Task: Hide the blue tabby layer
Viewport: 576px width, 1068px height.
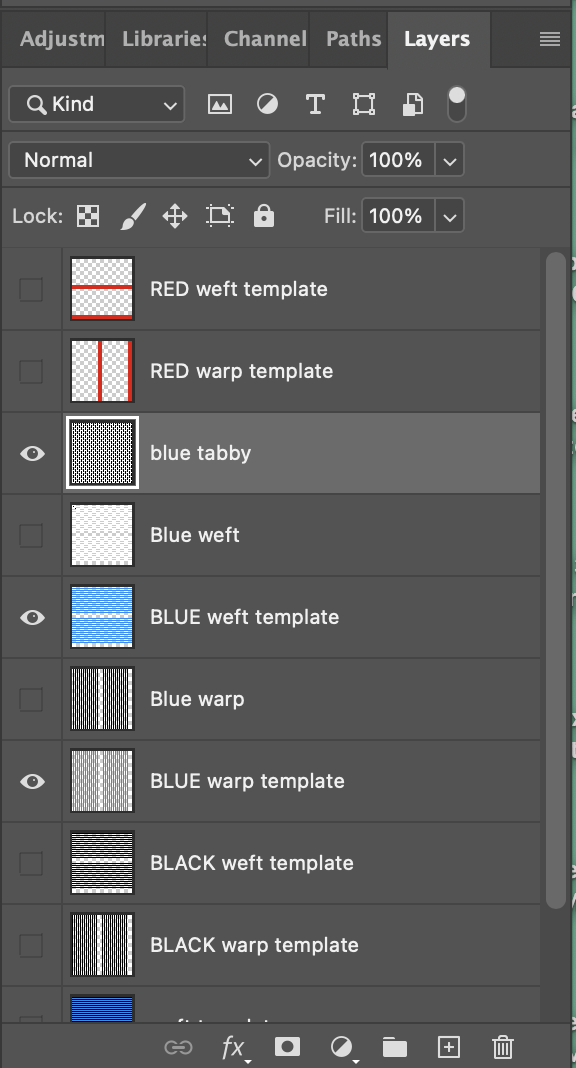Action: click(x=31, y=453)
